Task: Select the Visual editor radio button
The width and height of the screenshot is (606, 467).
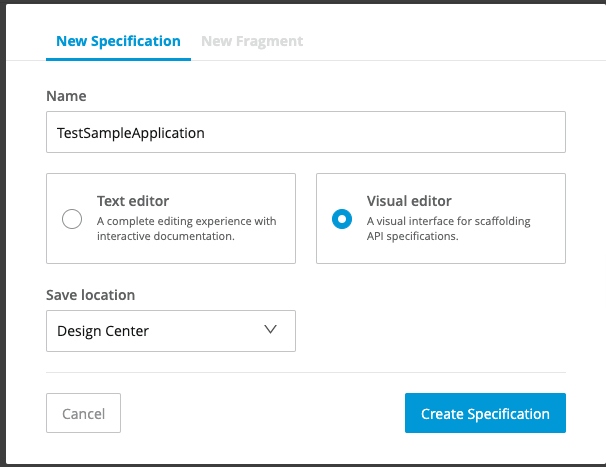Action: point(342,219)
